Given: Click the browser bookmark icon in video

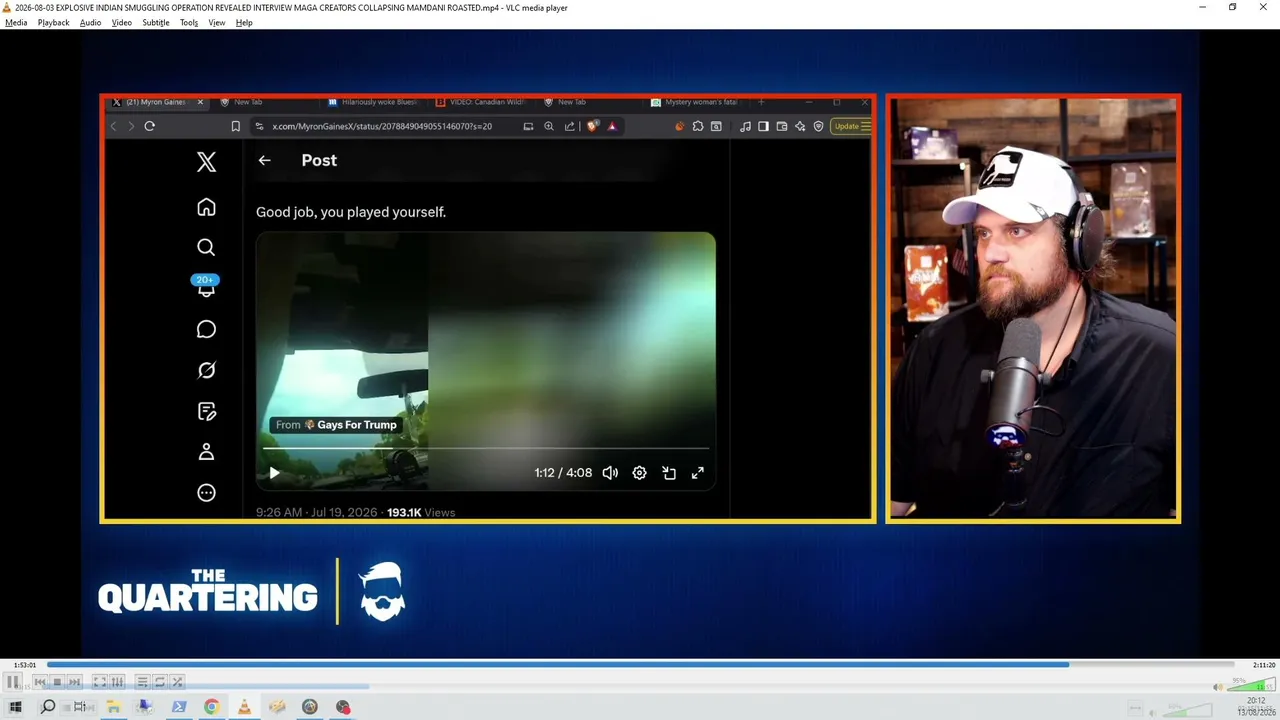Looking at the screenshot, I should click(x=235, y=126).
